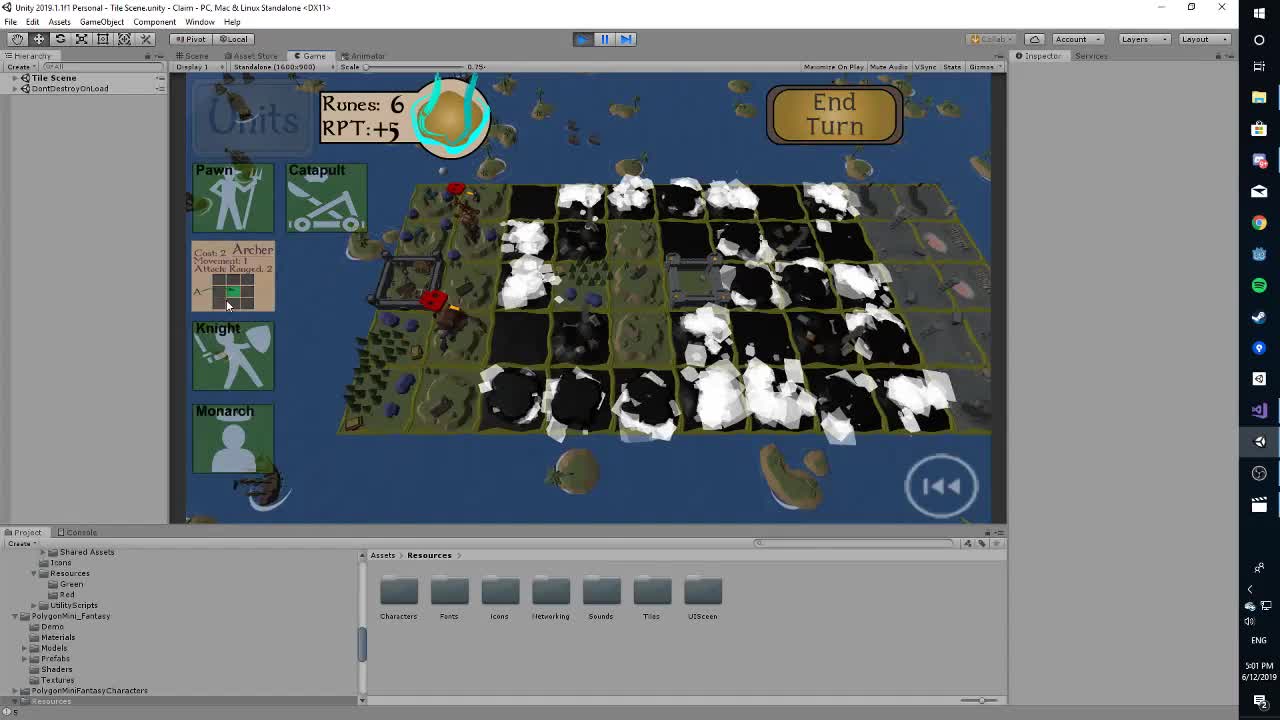Open the cloud services icon
Image resolution: width=1280 pixels, height=720 pixels.
(1035, 39)
